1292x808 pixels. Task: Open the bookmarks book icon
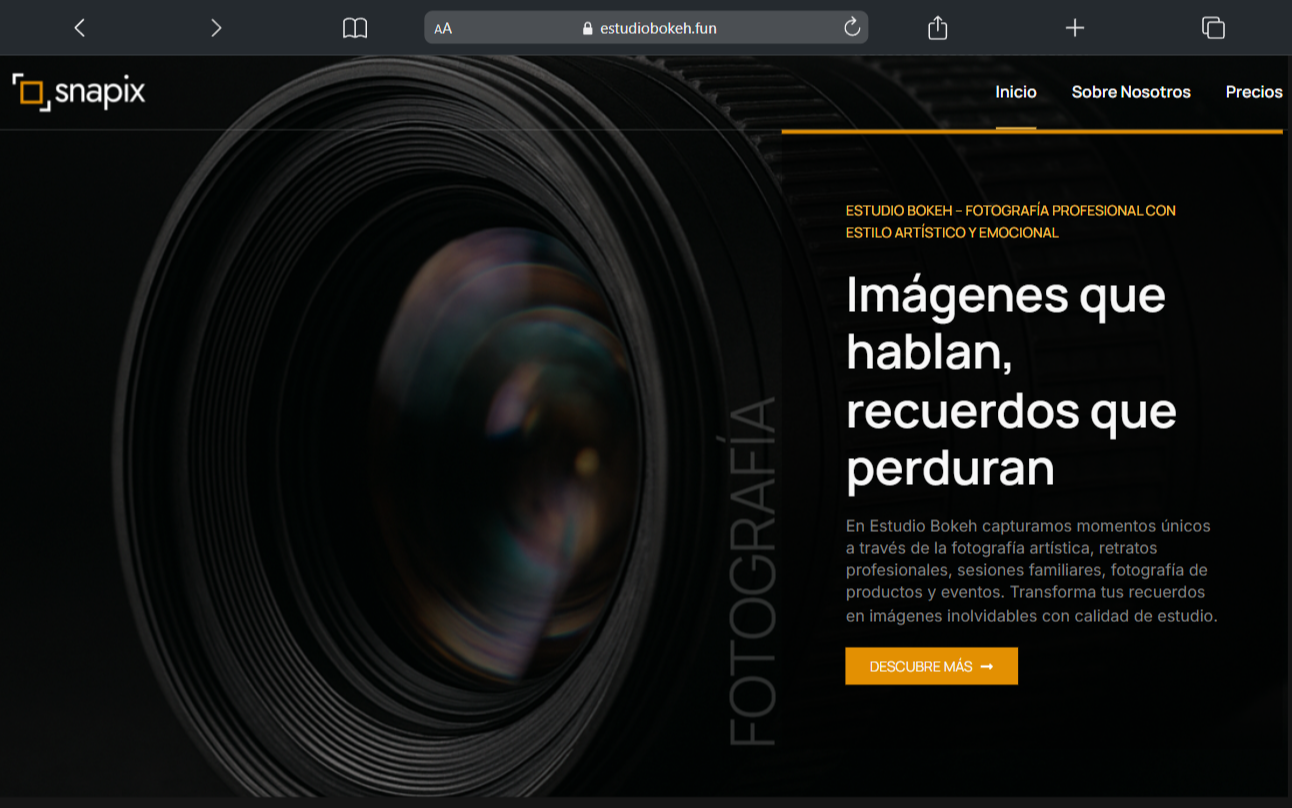click(x=355, y=28)
